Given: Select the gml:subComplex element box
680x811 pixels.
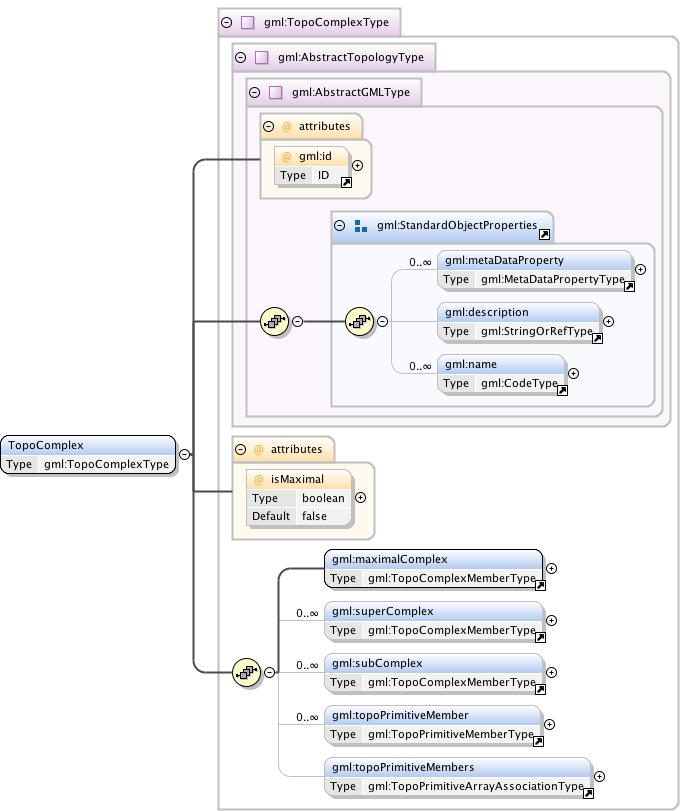Looking at the screenshot, I should tap(433, 672).
